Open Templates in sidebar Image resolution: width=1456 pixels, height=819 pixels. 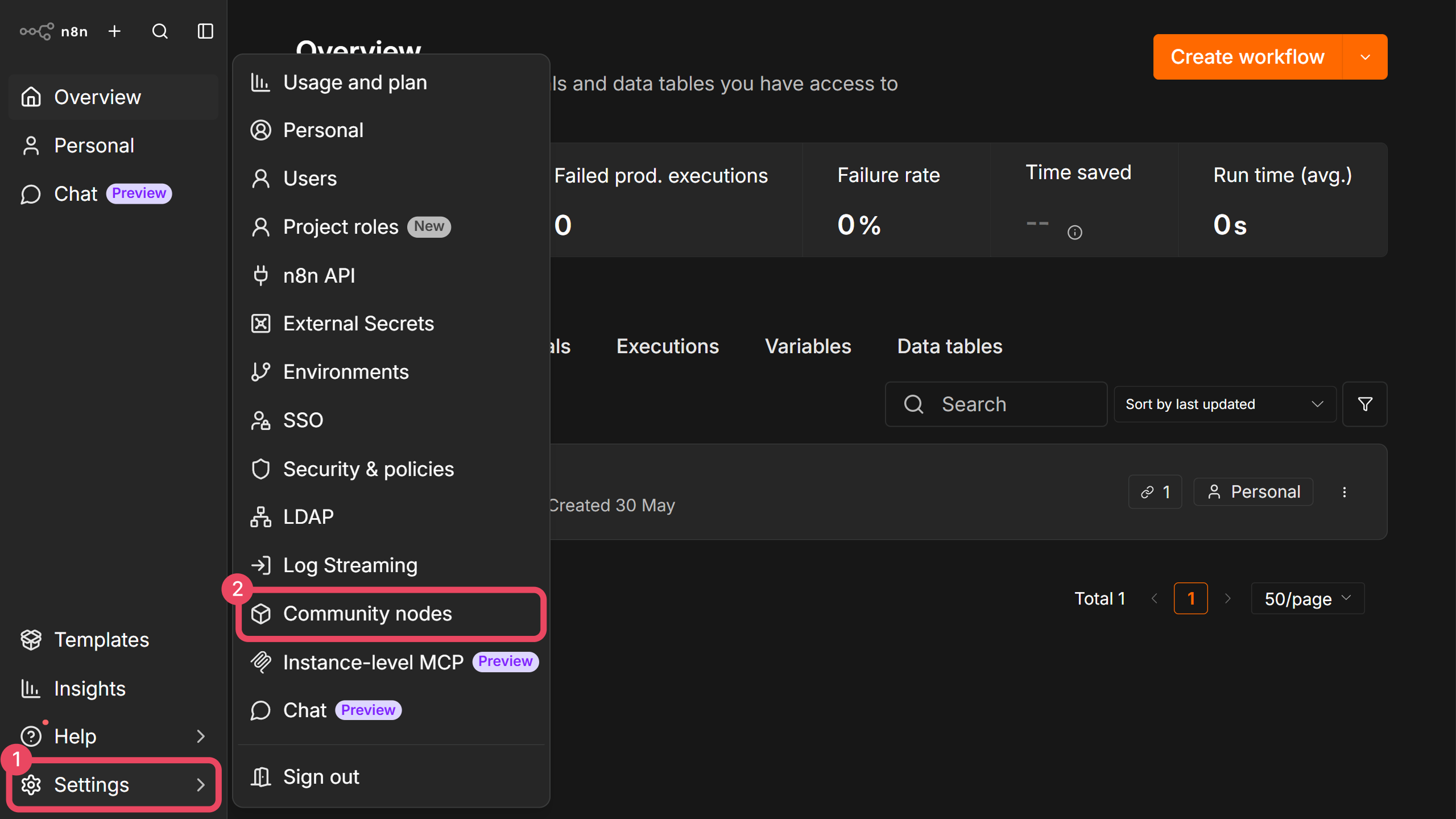click(x=114, y=640)
